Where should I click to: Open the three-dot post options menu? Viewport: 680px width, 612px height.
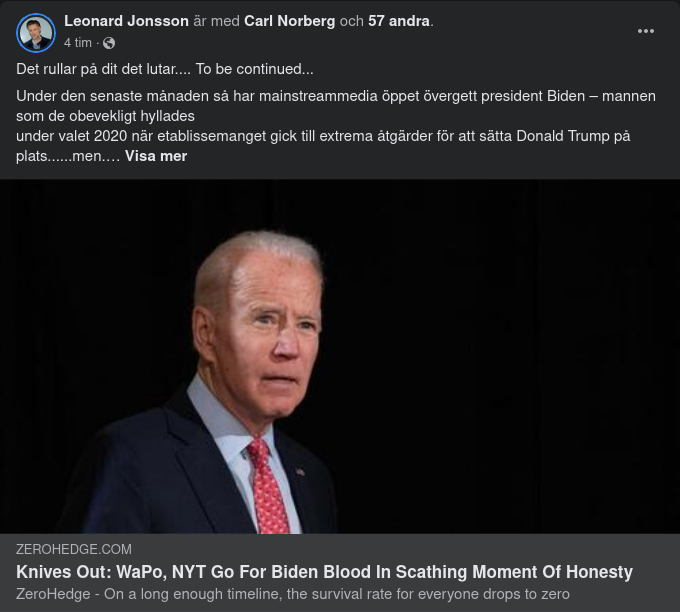[x=646, y=31]
